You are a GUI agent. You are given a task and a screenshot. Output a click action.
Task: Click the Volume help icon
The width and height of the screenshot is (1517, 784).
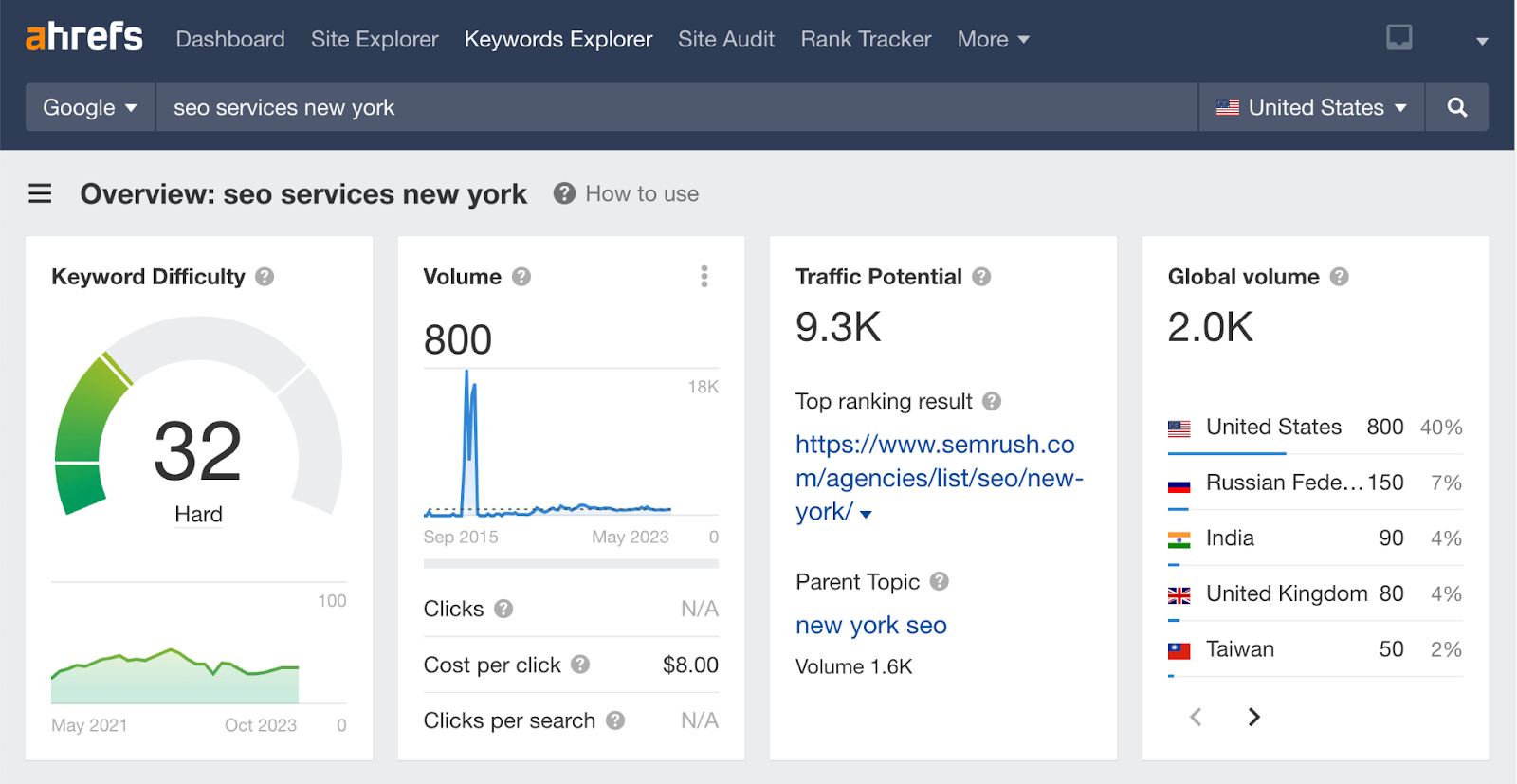pos(521,277)
